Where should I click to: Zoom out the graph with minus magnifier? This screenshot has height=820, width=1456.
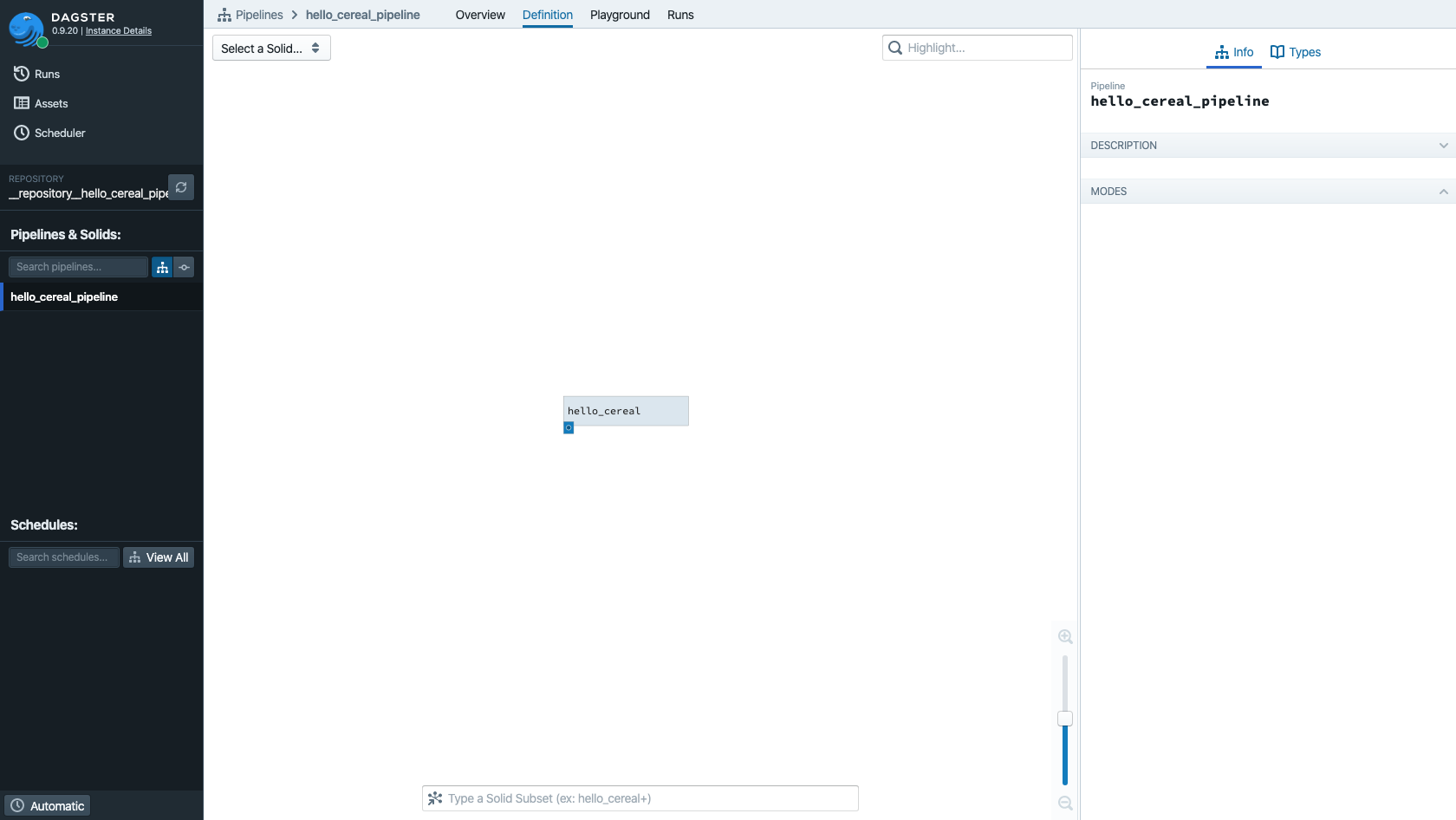click(1065, 804)
